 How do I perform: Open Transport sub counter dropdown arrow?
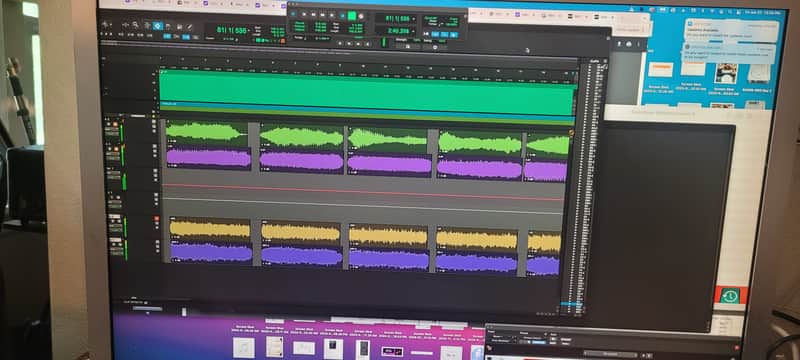pos(414,31)
